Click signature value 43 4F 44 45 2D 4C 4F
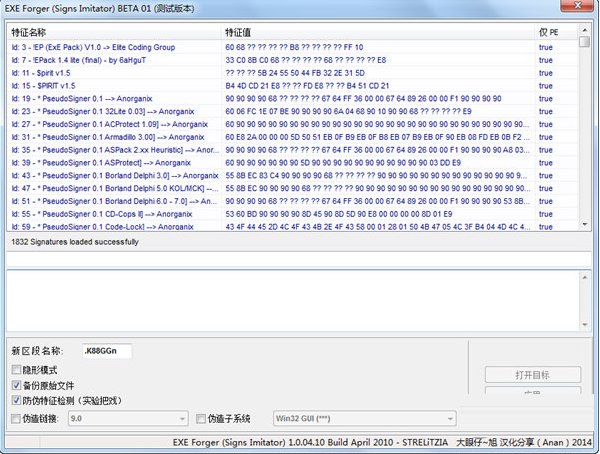 378,227
